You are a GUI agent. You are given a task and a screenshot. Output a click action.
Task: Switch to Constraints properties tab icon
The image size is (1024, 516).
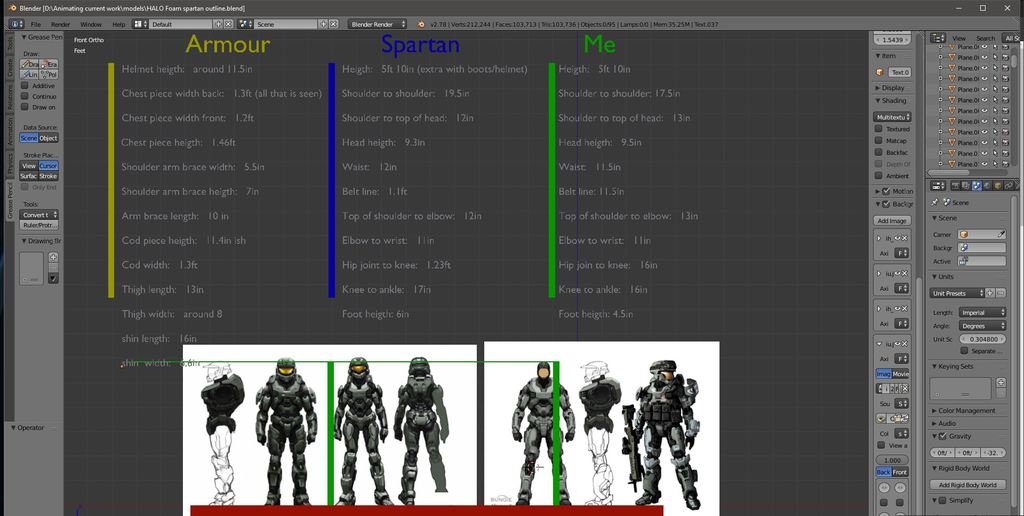click(1008, 186)
